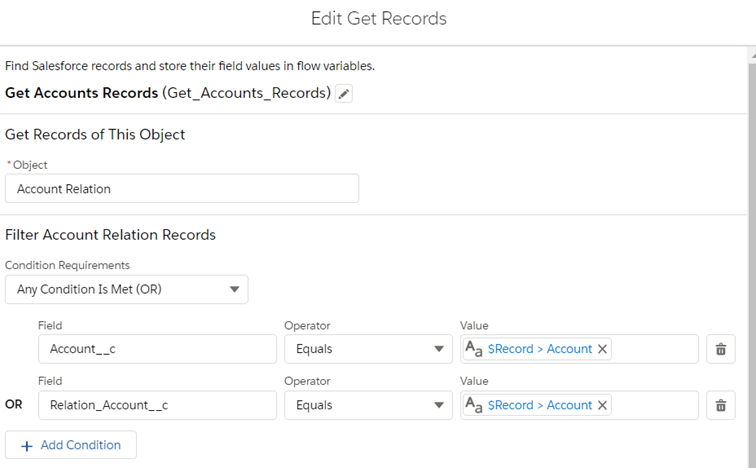Screen dimensions: 756x468
Task: Select the Account__c Field input
Action: tap(157, 349)
